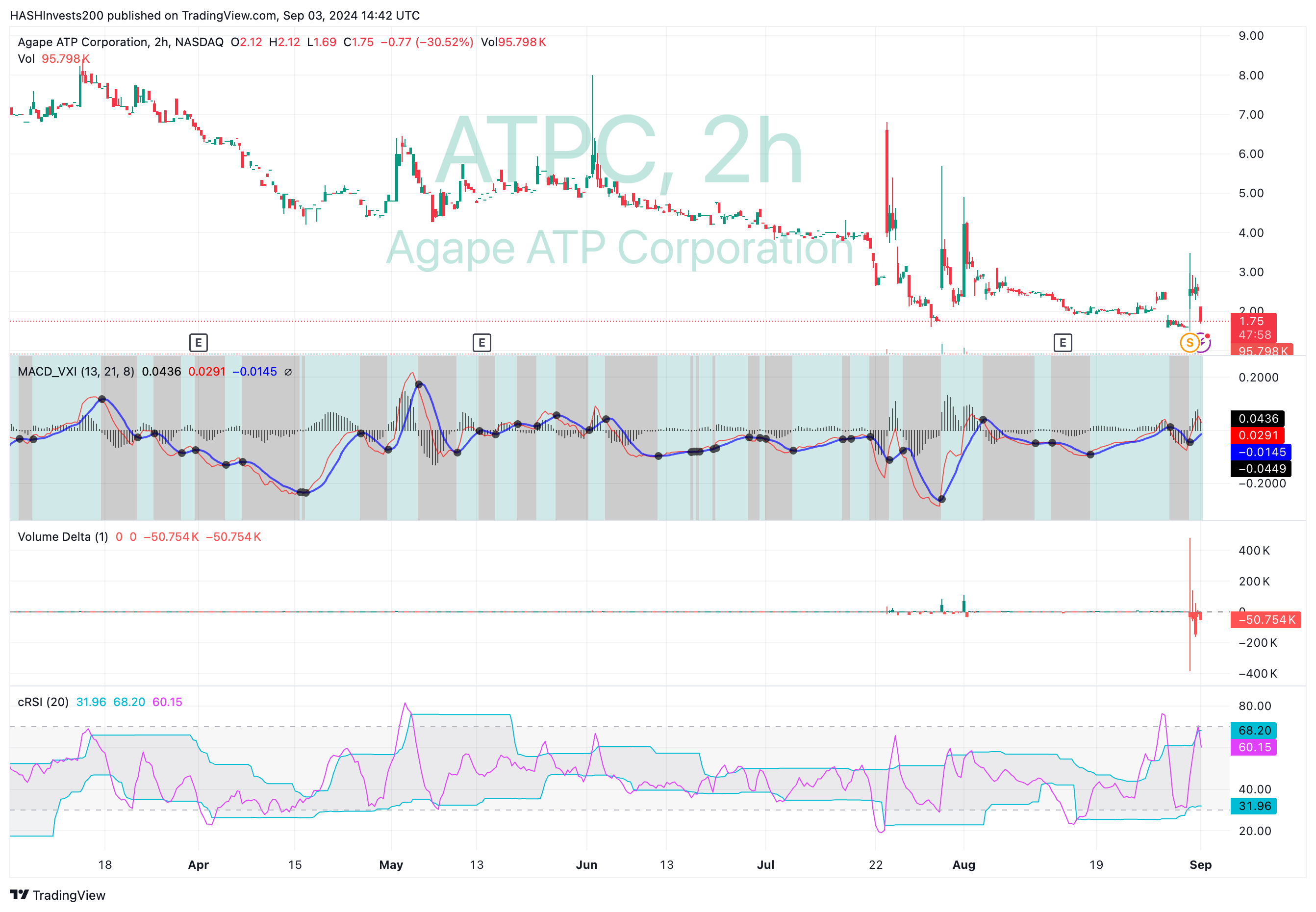The image size is (1316, 912).
Task: Click the ∅ symbol in the MACD_VXI legend
Action: click(x=288, y=372)
